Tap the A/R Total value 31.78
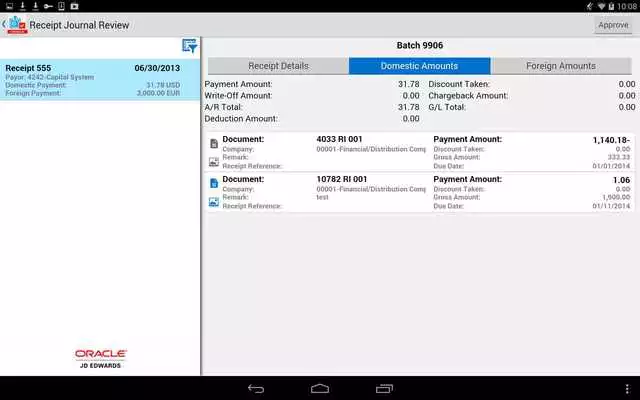Viewport: 640px width, 400px height. [409, 107]
